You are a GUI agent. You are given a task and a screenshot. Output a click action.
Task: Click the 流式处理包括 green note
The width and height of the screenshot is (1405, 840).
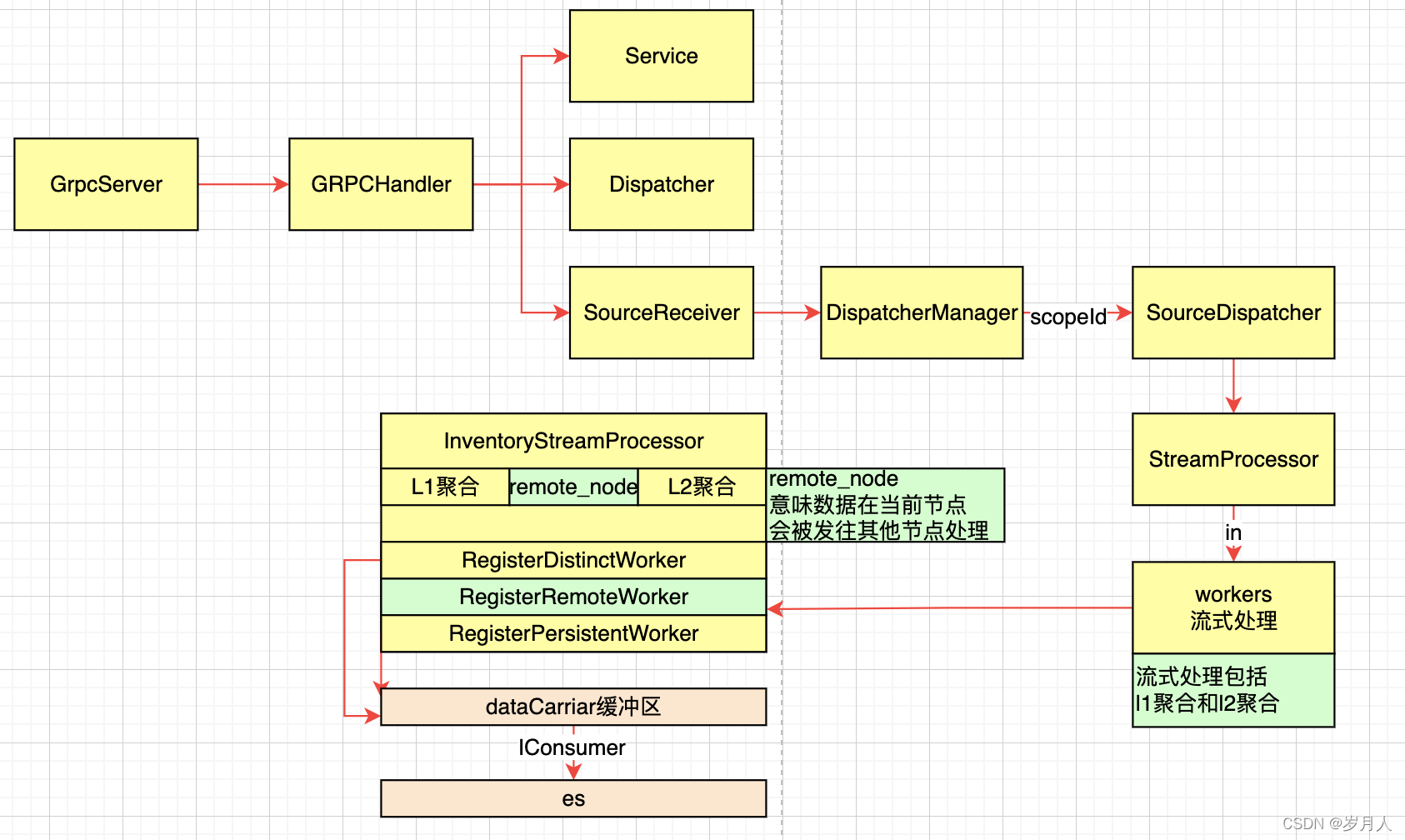tap(1233, 690)
